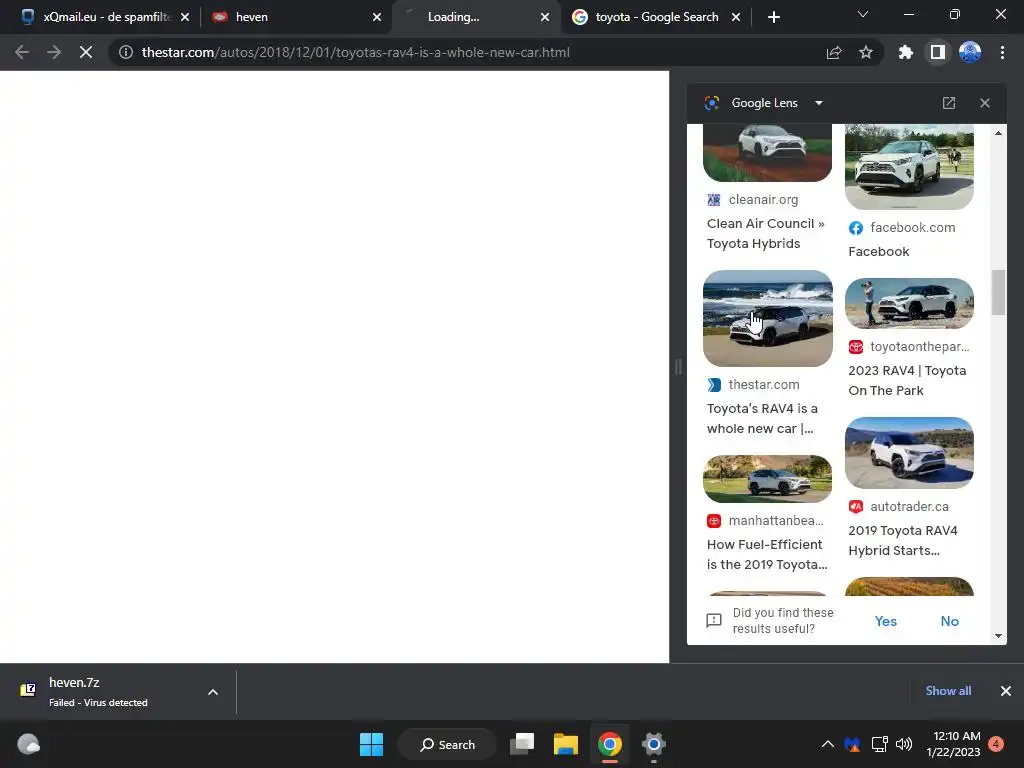1024x768 pixels.
Task: Open a new browser tab
Action: pyautogui.click(x=774, y=17)
